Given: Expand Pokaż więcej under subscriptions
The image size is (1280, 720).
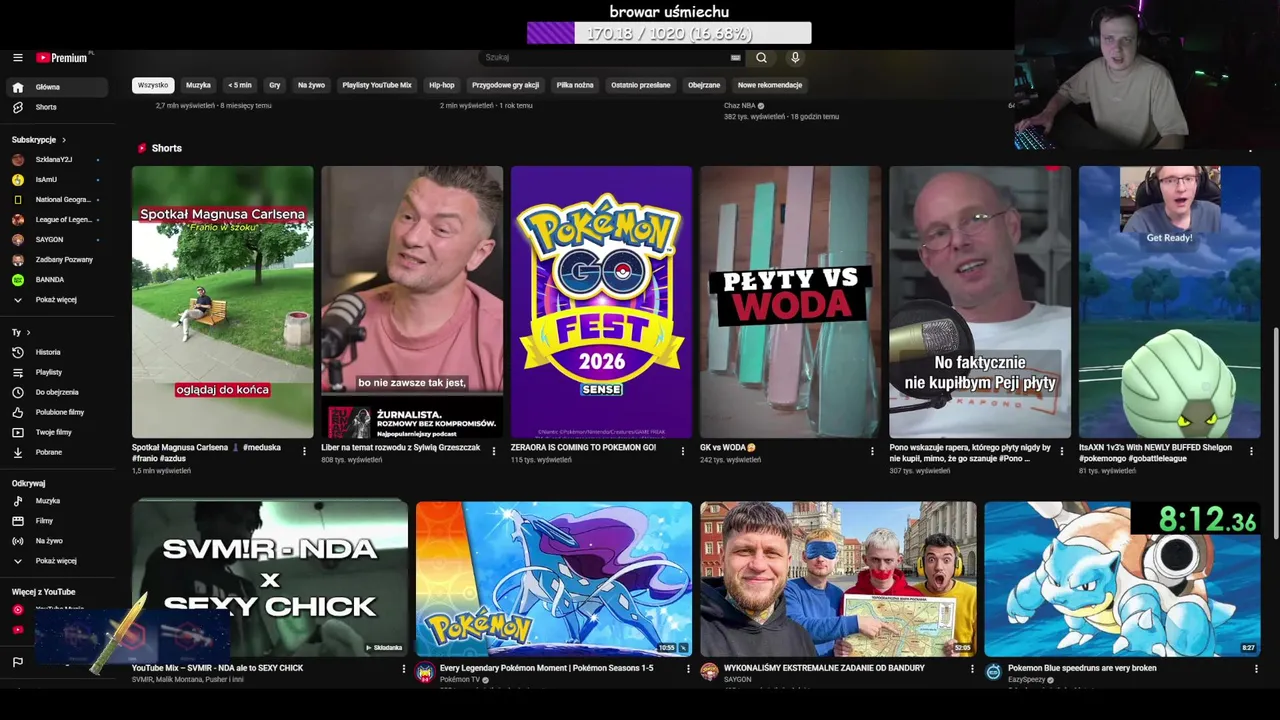Looking at the screenshot, I should [x=59, y=300].
